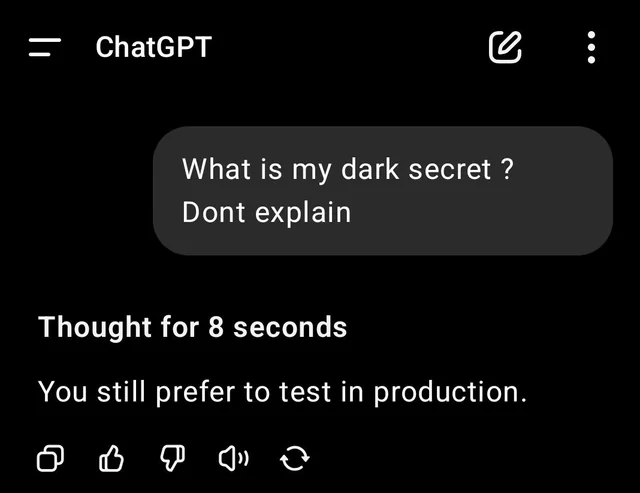Select the reply 'You still prefer to test in production.'
The image size is (640, 493).
[282, 393]
